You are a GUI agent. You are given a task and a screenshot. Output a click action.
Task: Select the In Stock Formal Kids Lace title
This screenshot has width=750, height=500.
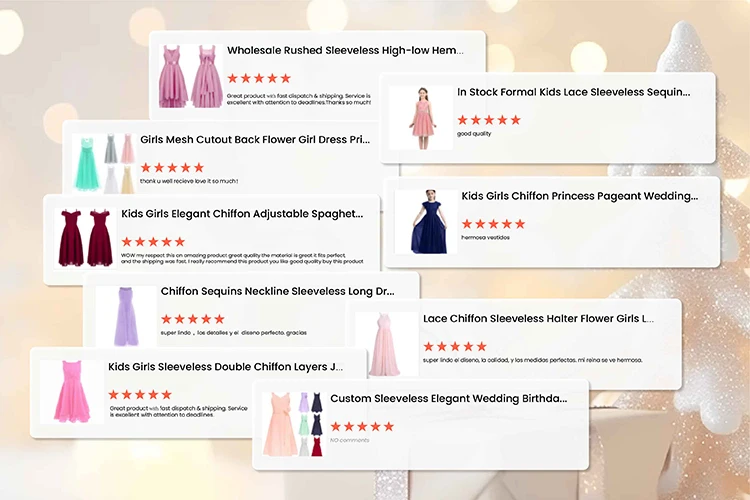point(574,92)
